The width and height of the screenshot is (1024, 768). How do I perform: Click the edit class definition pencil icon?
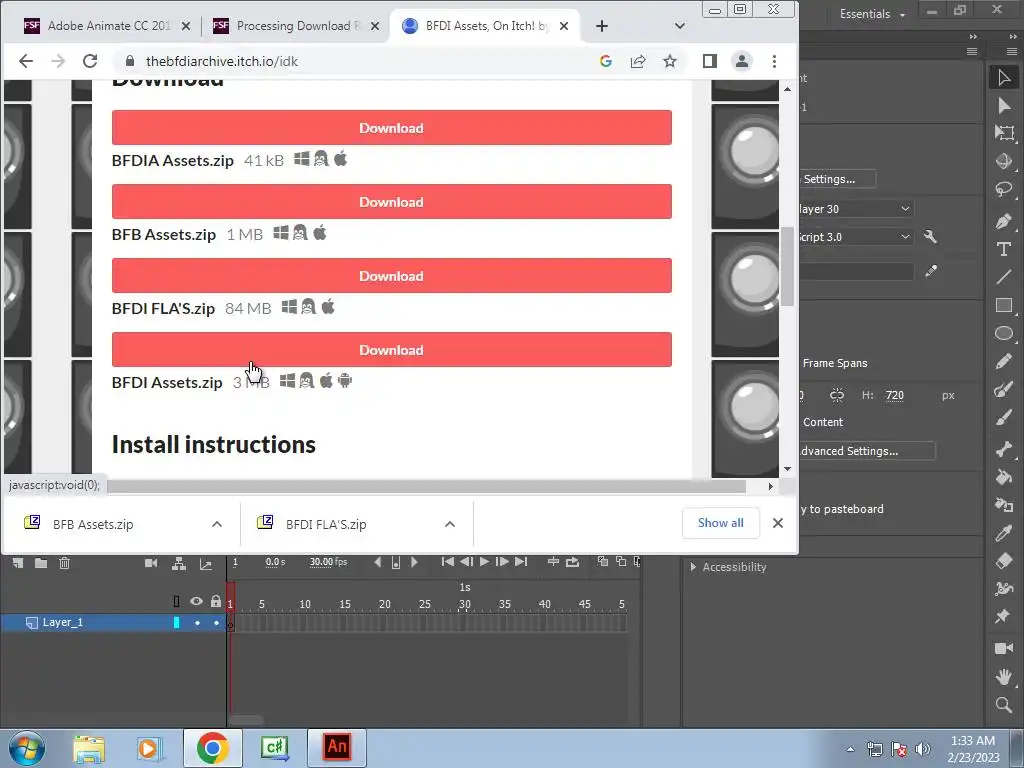pos(931,270)
